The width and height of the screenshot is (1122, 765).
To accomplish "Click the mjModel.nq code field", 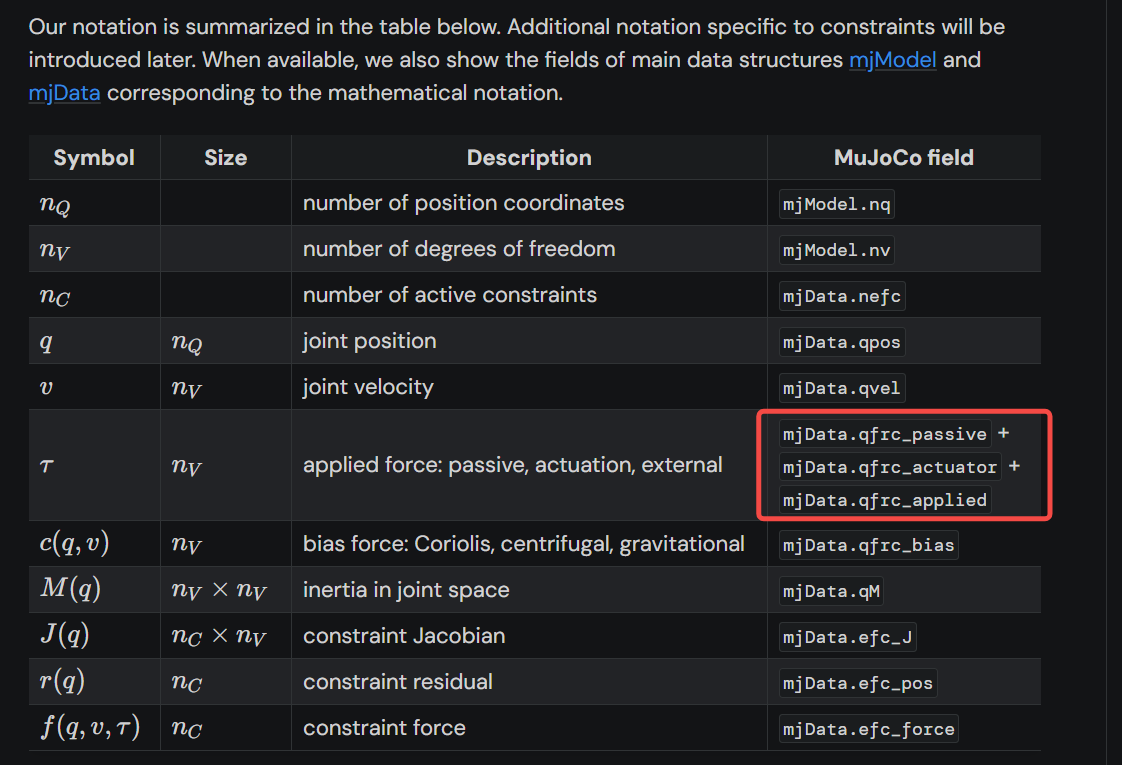I will tap(836, 204).
